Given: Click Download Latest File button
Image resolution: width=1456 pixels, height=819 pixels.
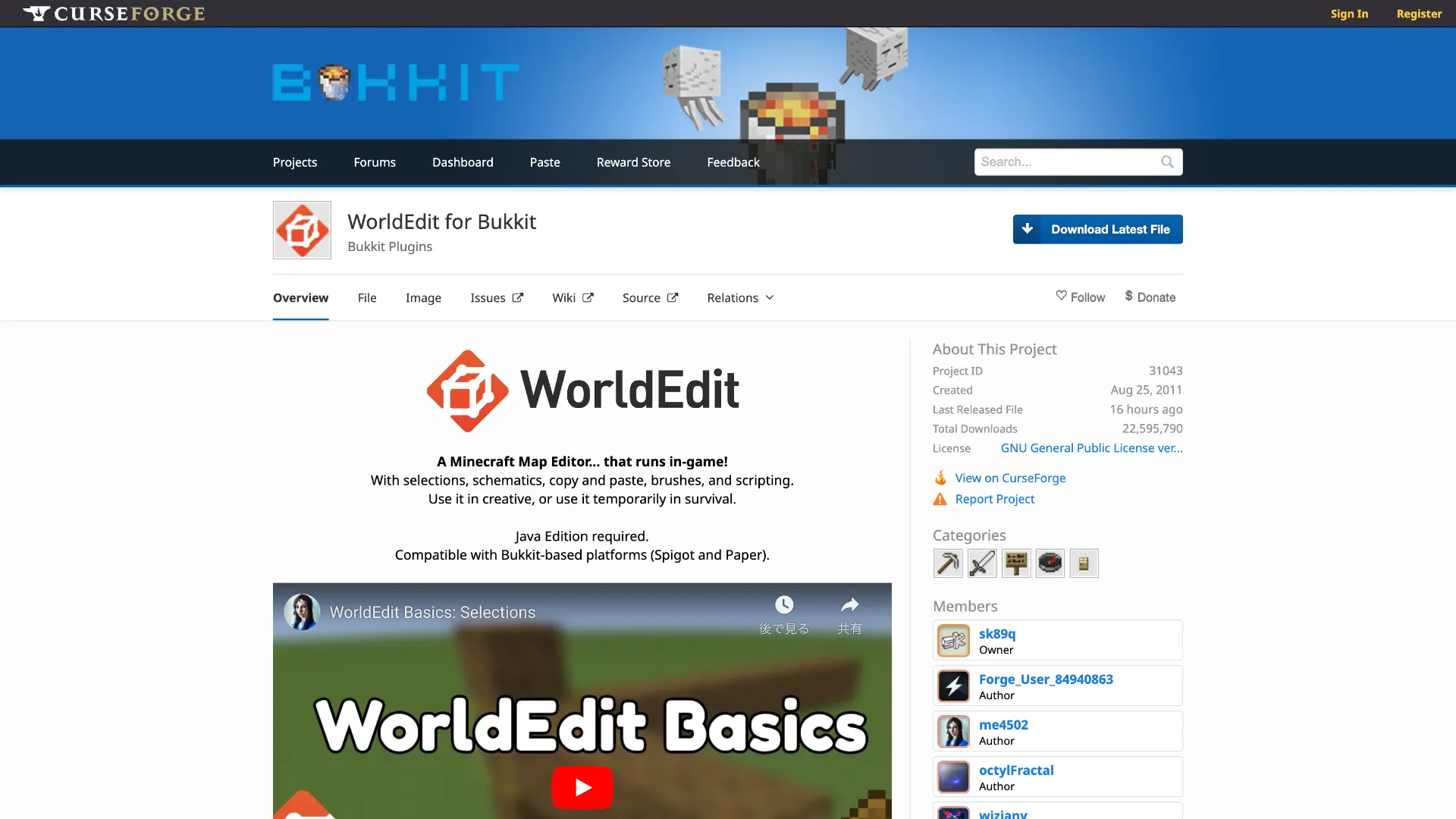Looking at the screenshot, I should pyautogui.click(x=1097, y=229).
